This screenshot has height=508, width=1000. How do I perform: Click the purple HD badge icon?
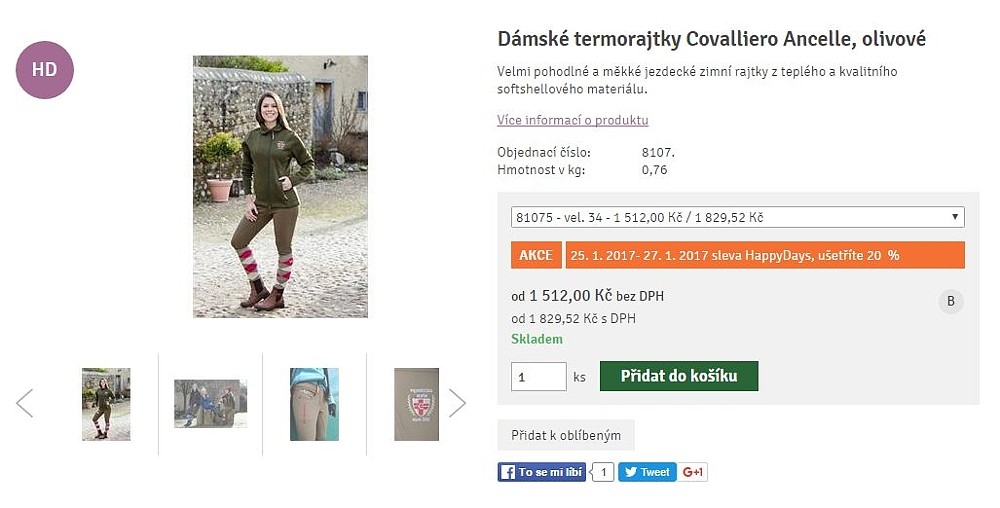tap(45, 69)
